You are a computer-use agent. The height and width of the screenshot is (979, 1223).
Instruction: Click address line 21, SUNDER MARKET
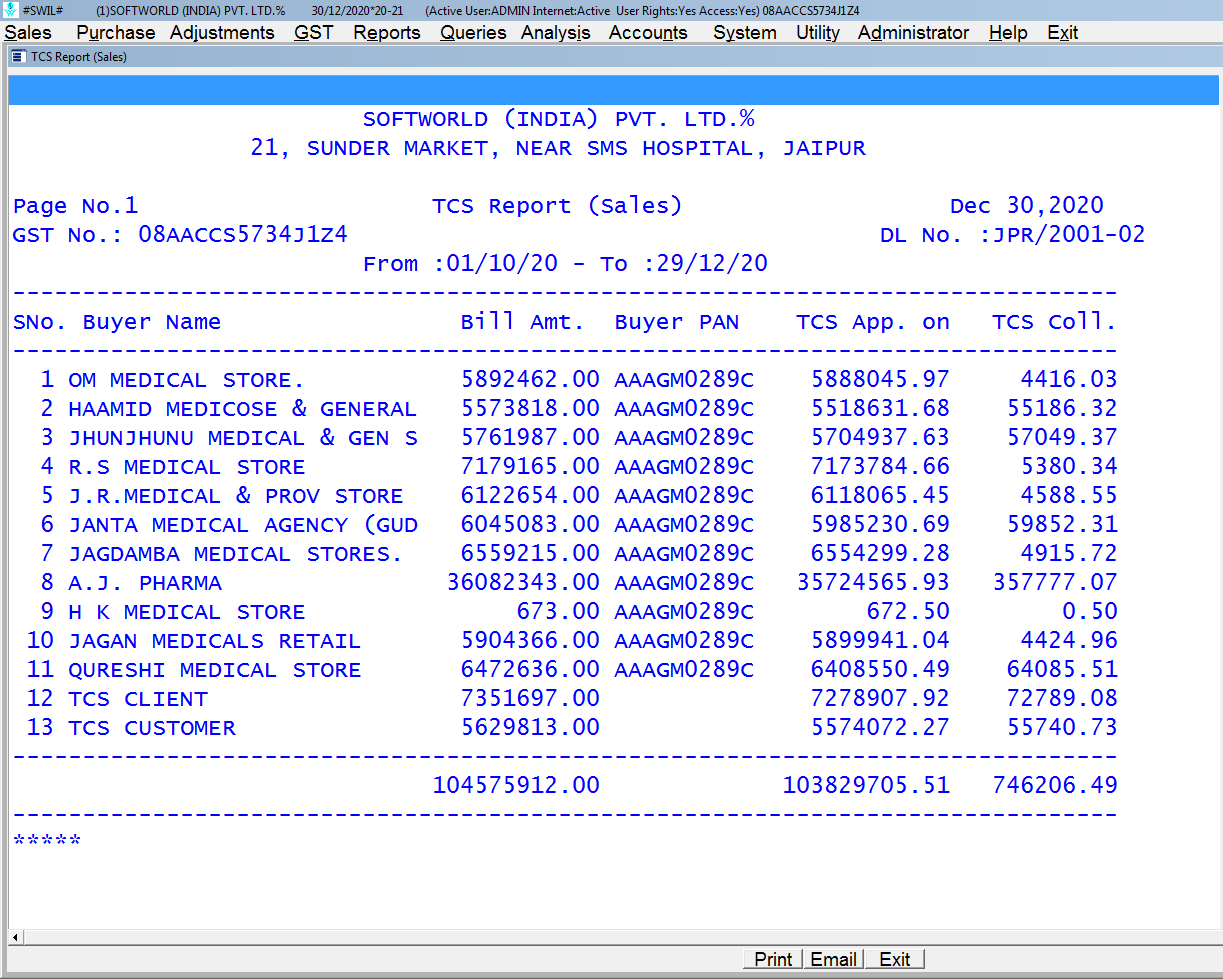tap(558, 148)
